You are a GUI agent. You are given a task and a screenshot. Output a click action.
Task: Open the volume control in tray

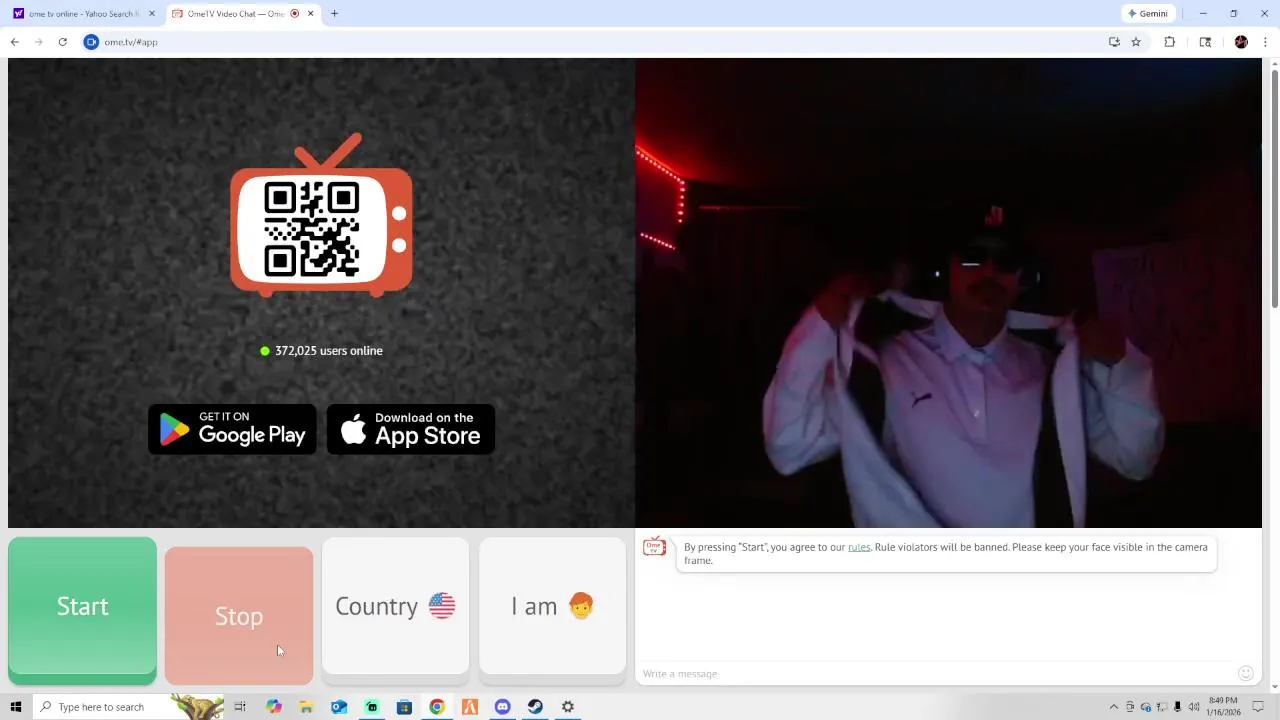(1194, 707)
